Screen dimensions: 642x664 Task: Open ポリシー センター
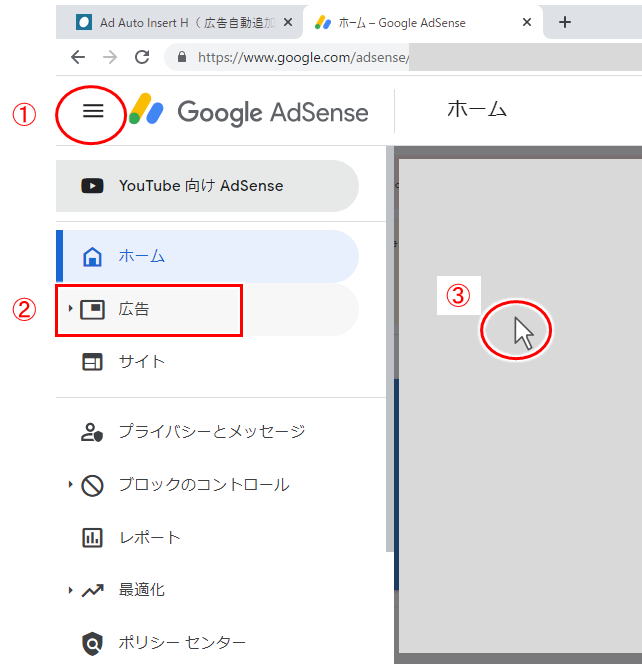pyautogui.click(x=207, y=643)
